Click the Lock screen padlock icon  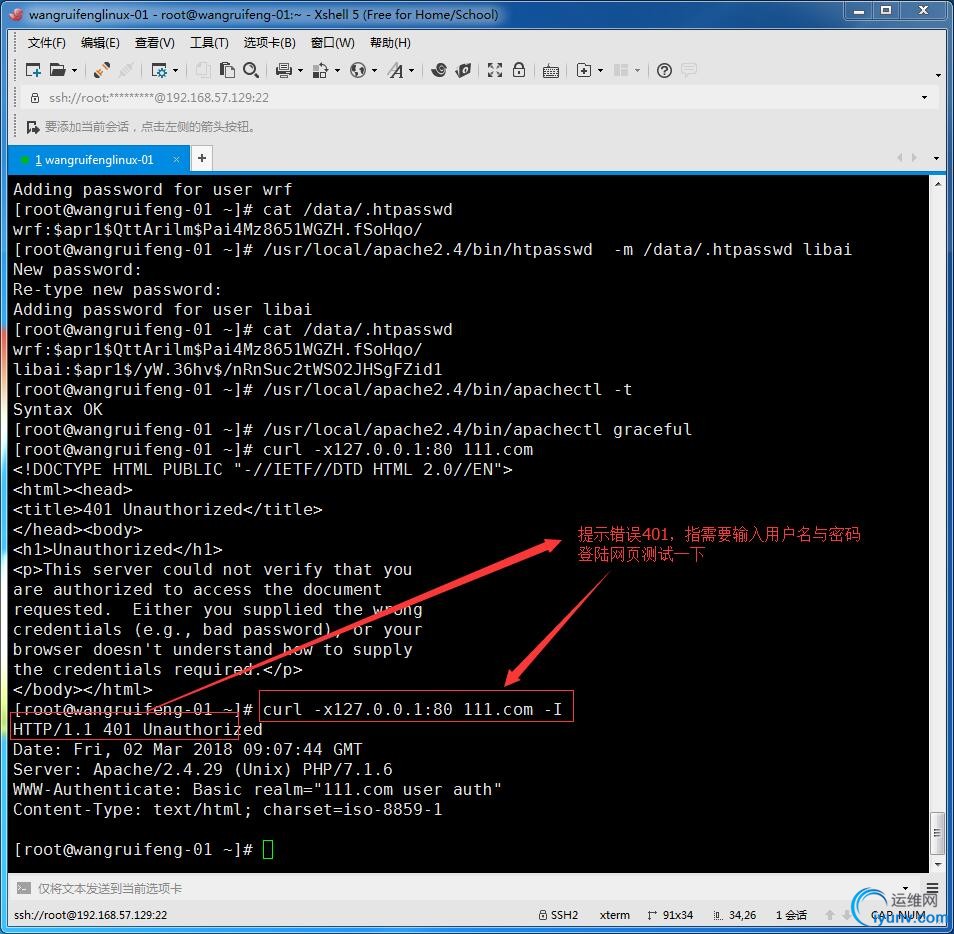pyautogui.click(x=519, y=71)
